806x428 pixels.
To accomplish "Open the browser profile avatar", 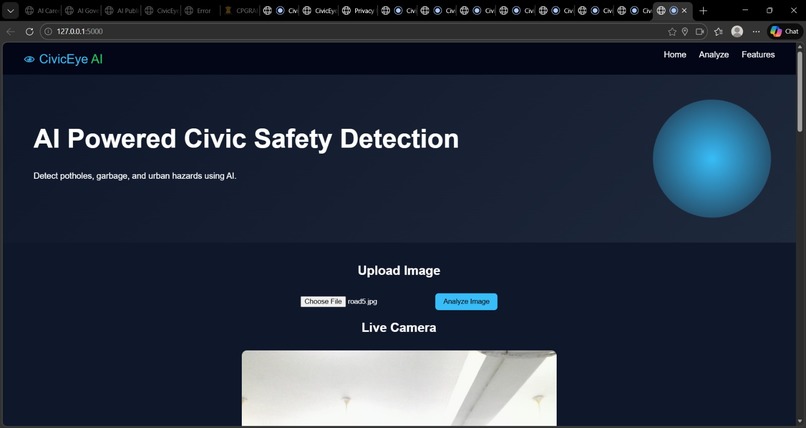I will click(x=737, y=31).
